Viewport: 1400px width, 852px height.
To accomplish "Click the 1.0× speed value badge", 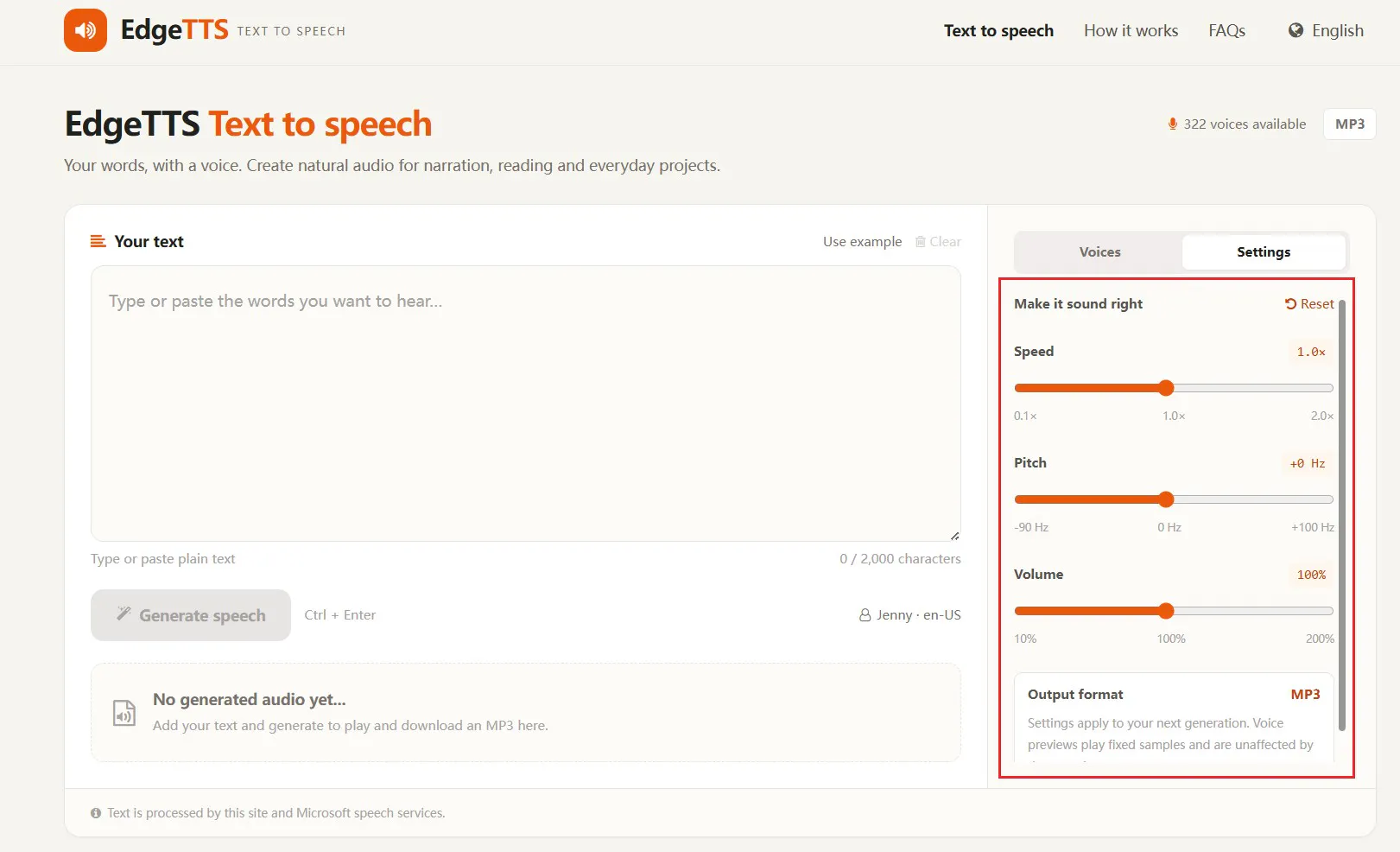I will tap(1311, 352).
